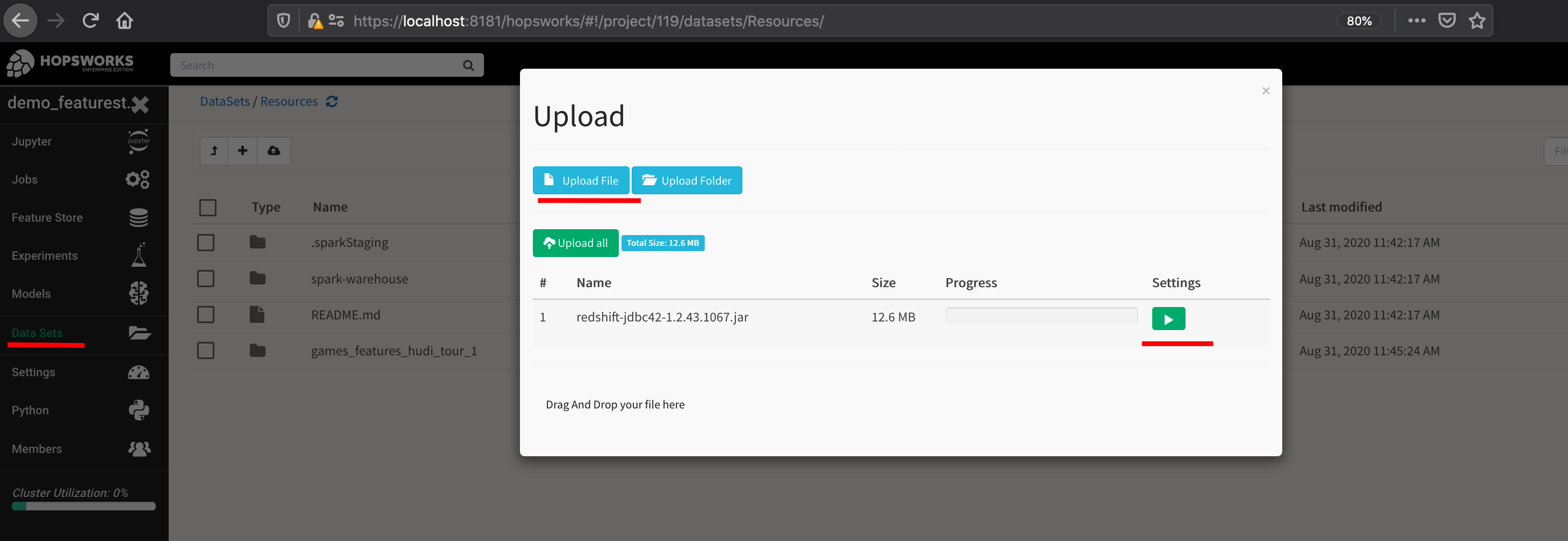
Task: Click the Cluster Utilization bar
Action: 84,506
